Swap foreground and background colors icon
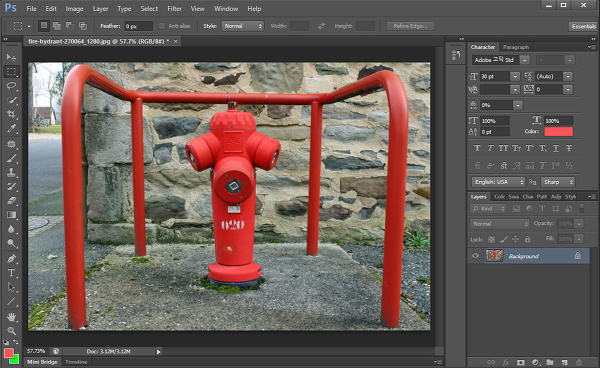Image resolution: width=600 pixels, height=368 pixels. pos(16,342)
